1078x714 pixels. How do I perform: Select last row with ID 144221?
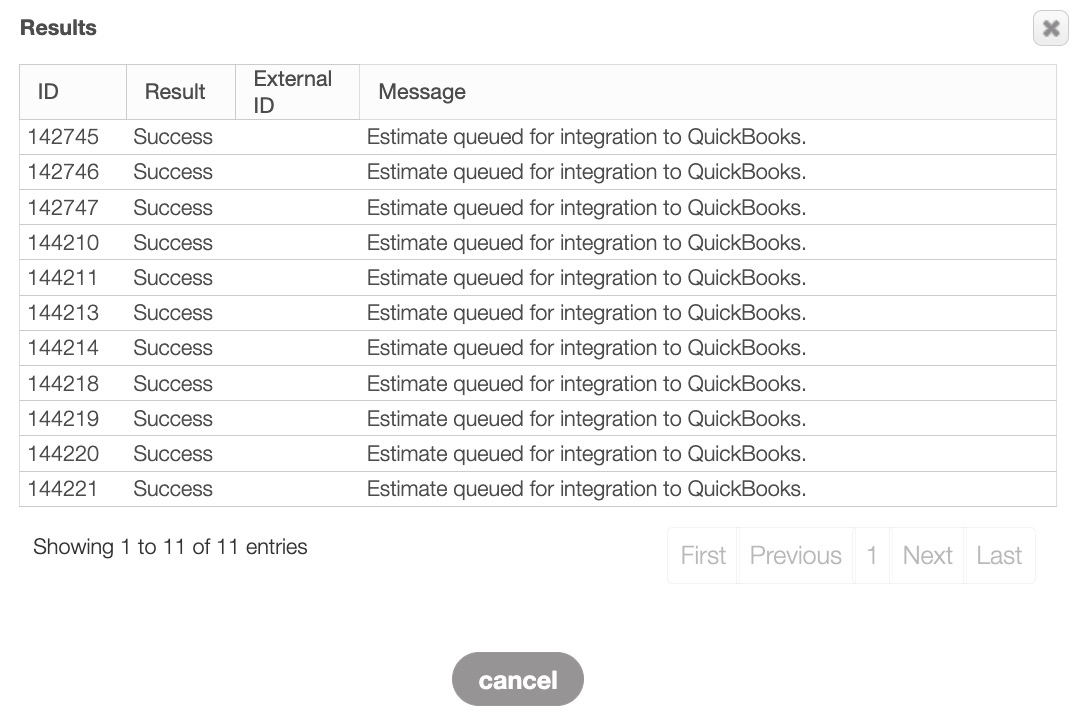click(64, 489)
